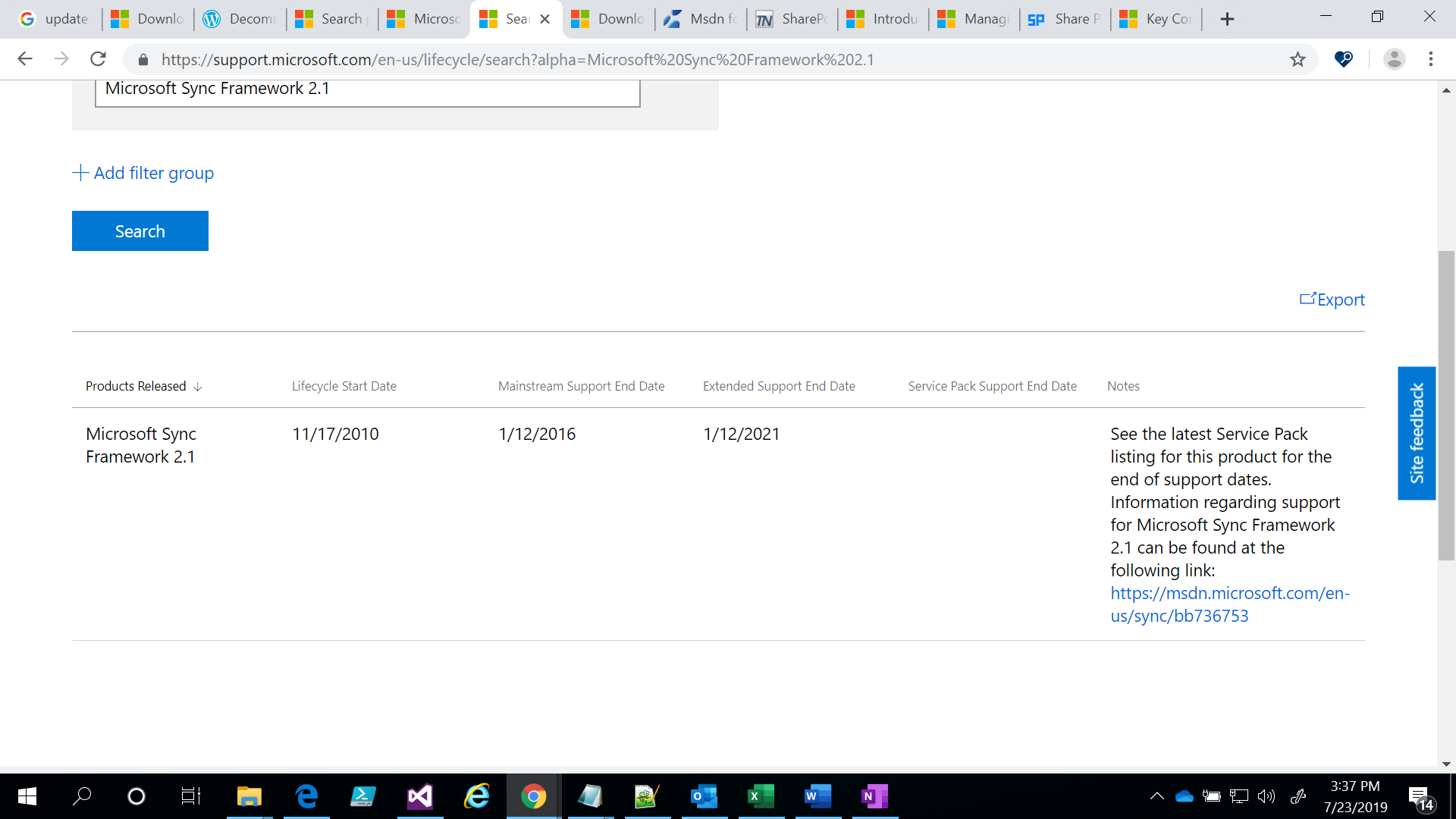Open Chrome menu three dots
This screenshot has width=1456, height=819.
point(1430,59)
